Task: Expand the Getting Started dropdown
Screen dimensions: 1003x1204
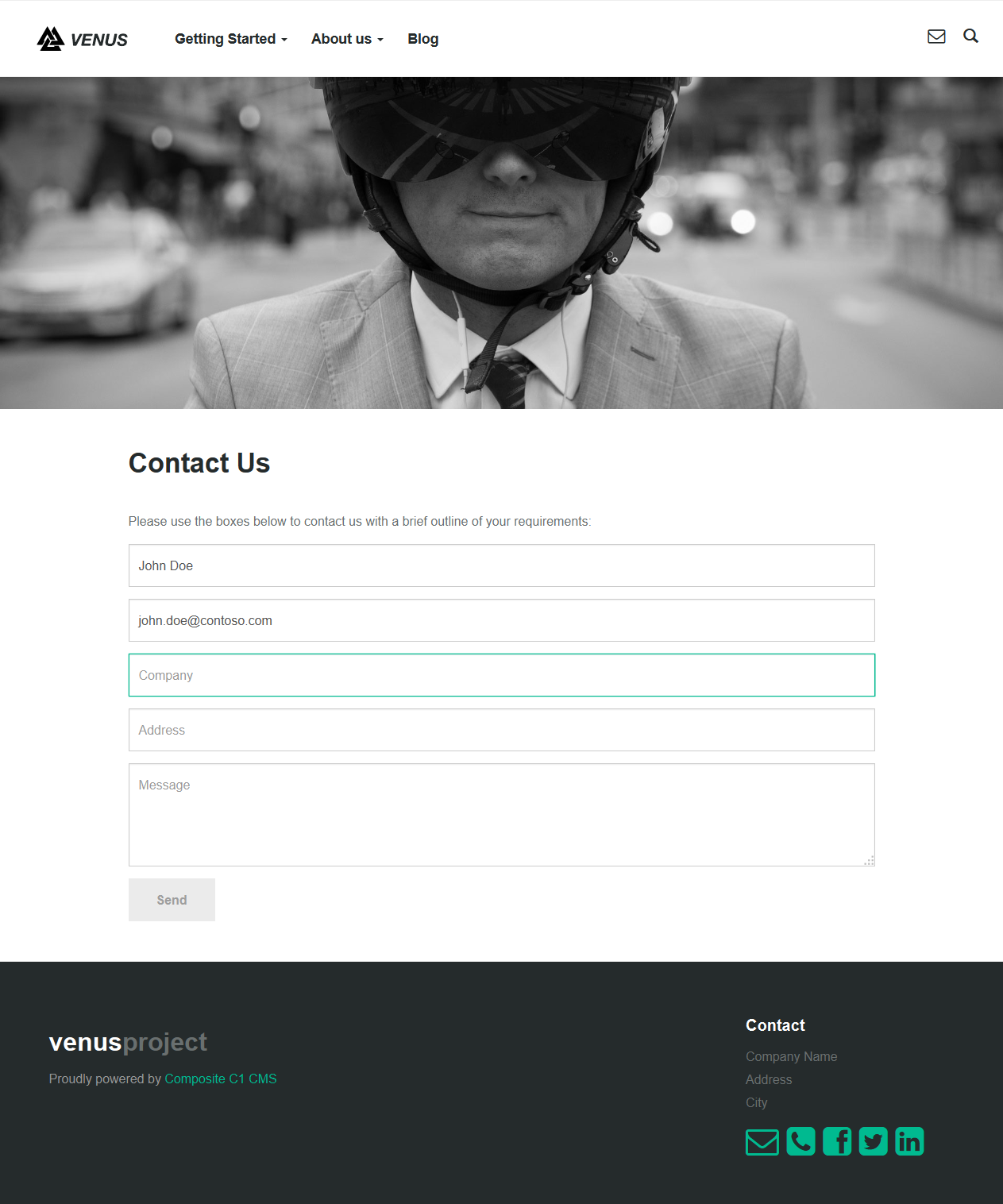Action: point(231,39)
